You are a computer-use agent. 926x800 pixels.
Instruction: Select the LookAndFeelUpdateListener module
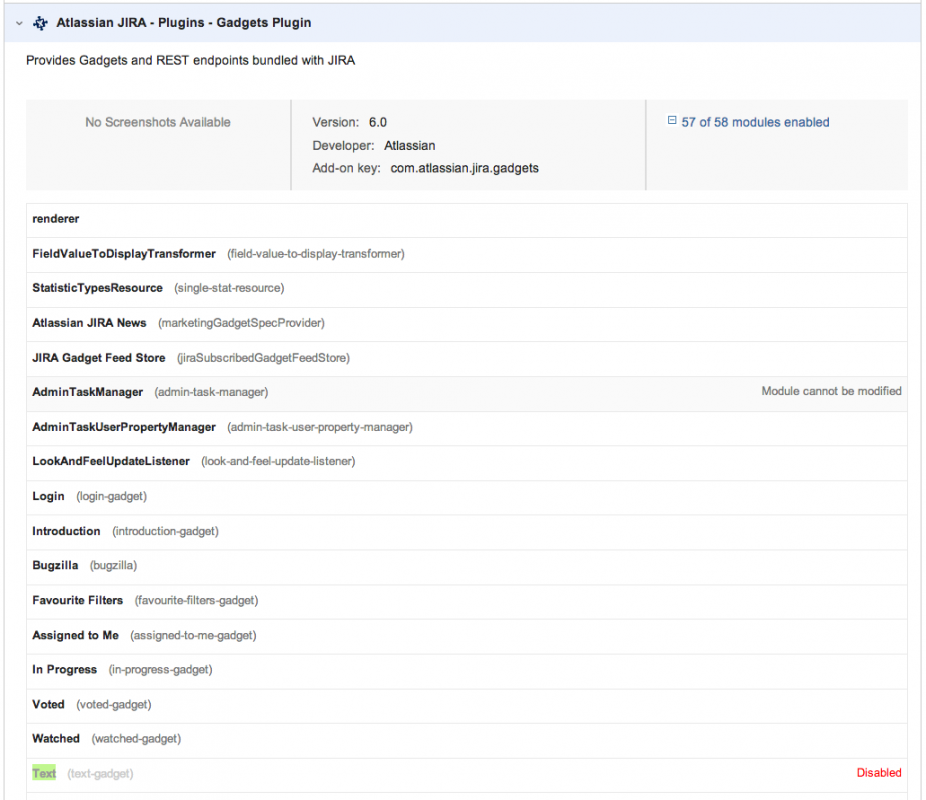(111, 461)
